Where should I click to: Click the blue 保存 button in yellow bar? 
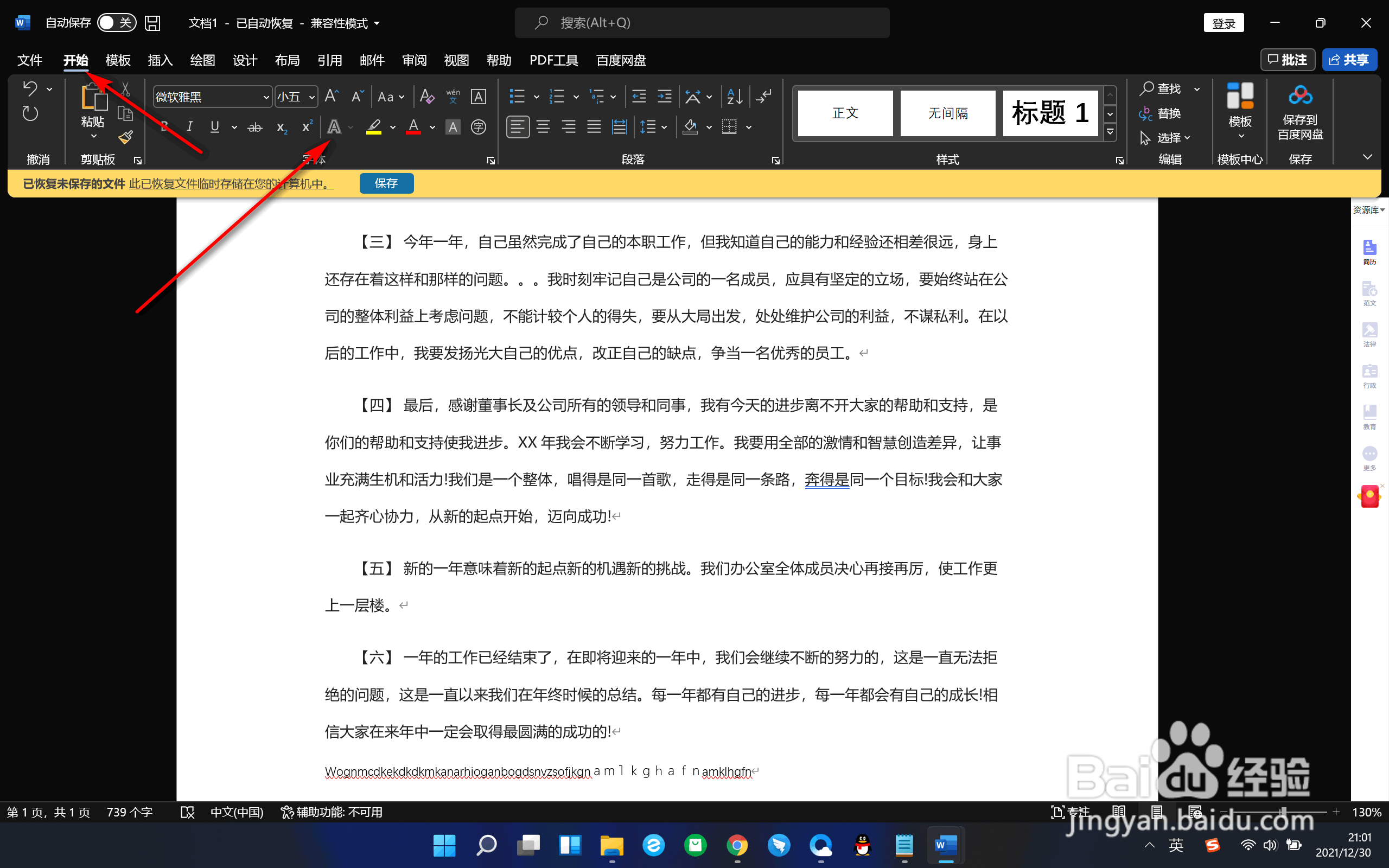[386, 183]
